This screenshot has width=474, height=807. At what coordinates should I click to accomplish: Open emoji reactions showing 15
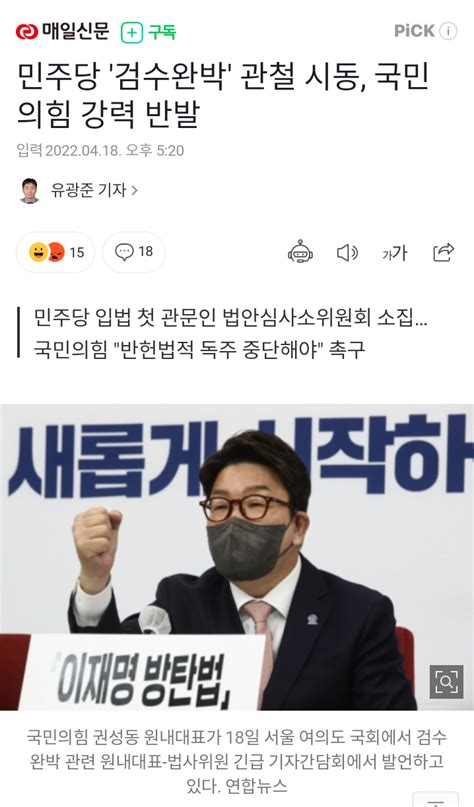tap(55, 252)
